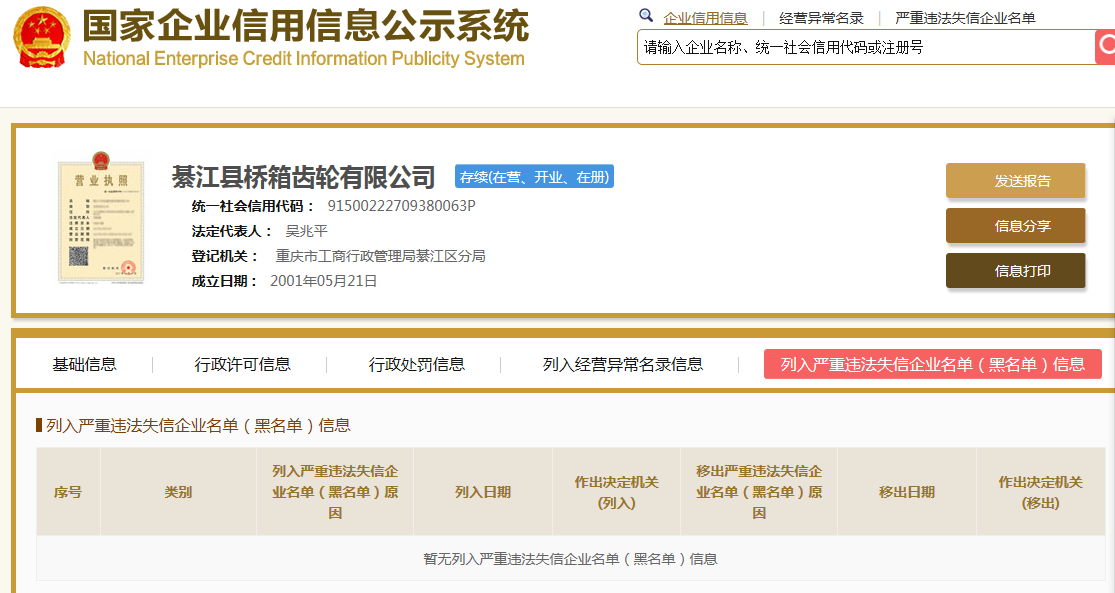Switch to the 列入经营异常名录信息 tab
The width and height of the screenshot is (1115, 593).
[623, 365]
